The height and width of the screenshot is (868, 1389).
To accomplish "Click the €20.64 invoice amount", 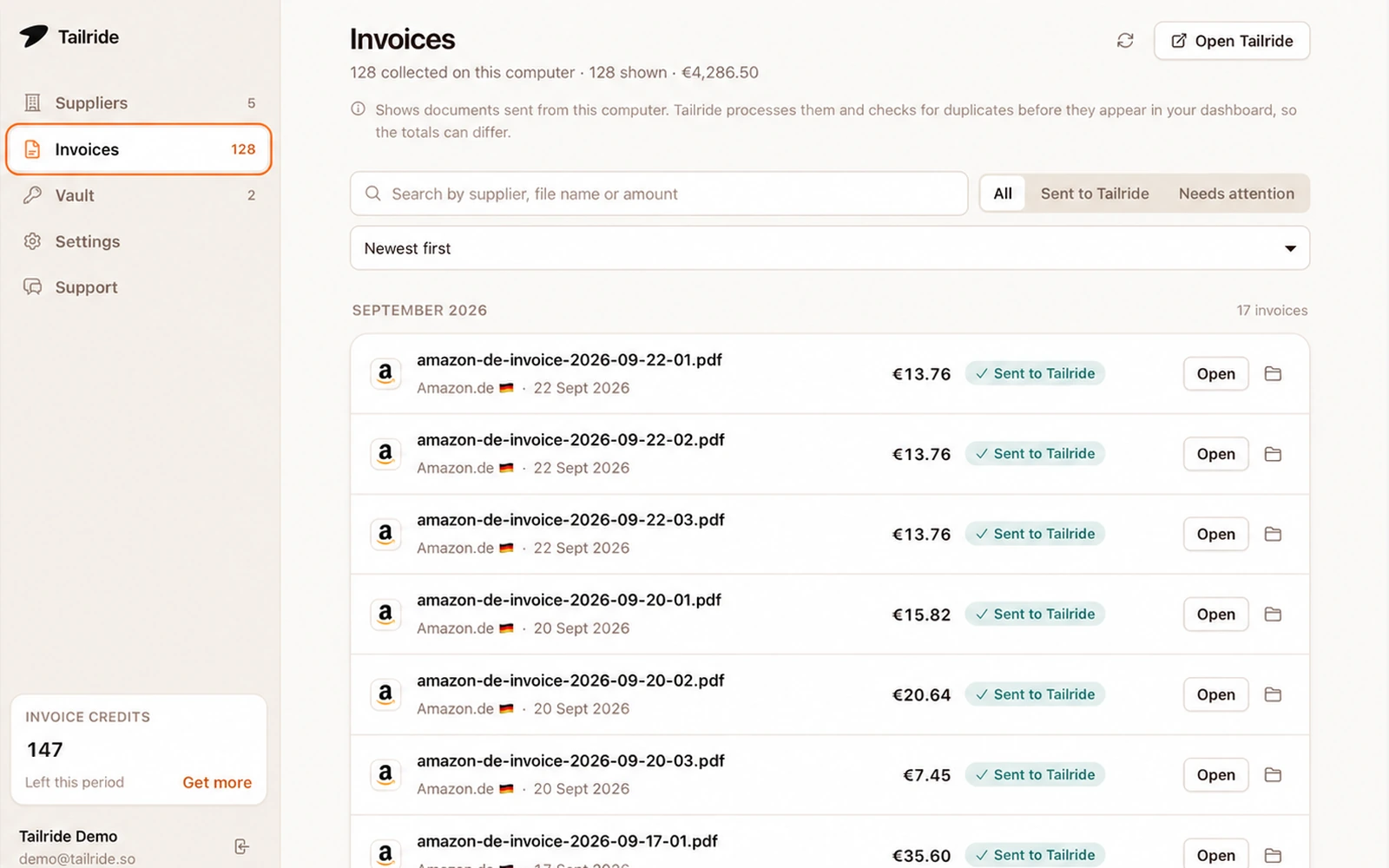I will [x=921, y=694].
